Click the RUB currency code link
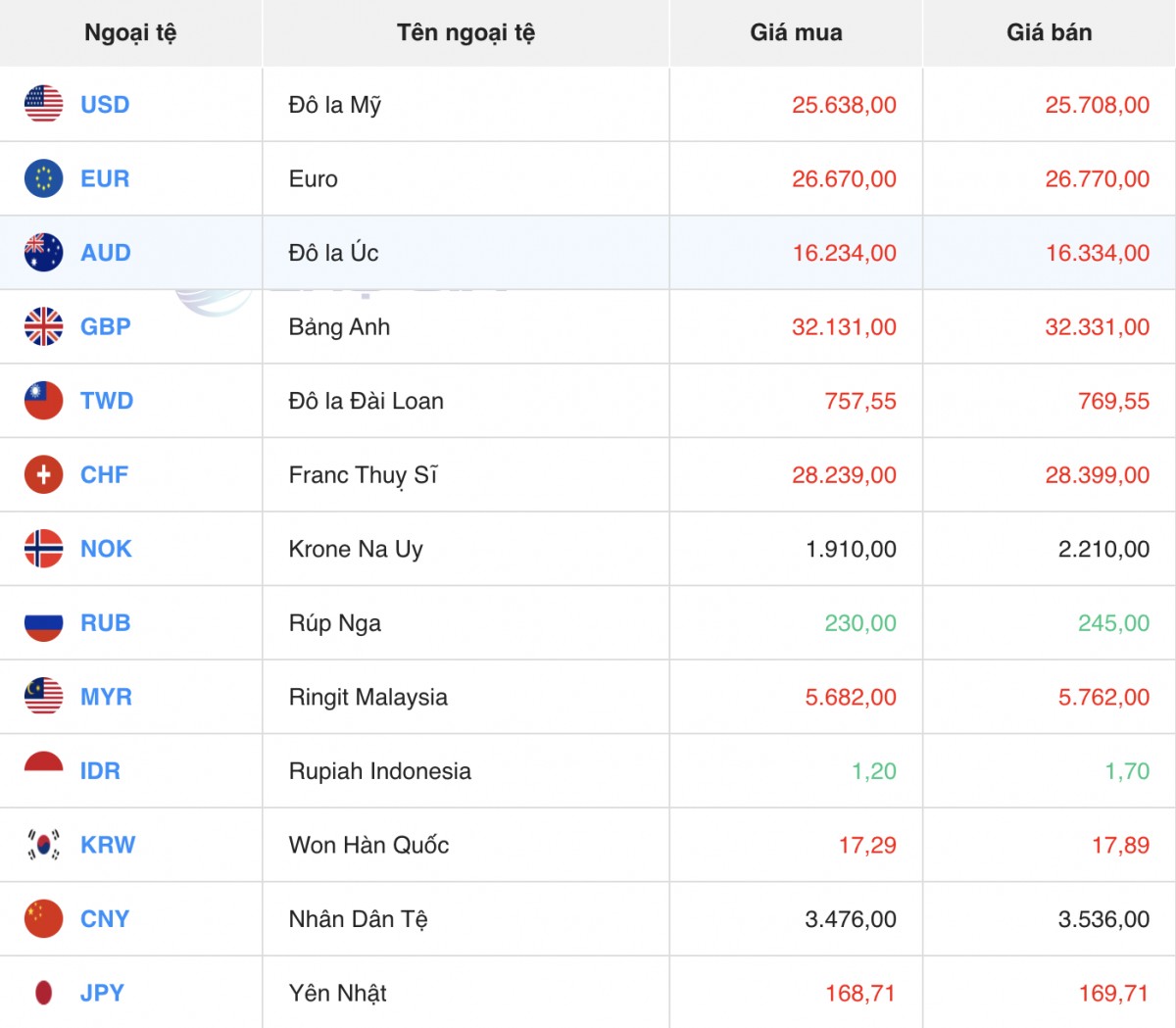The width and height of the screenshot is (1176, 1028). (105, 623)
